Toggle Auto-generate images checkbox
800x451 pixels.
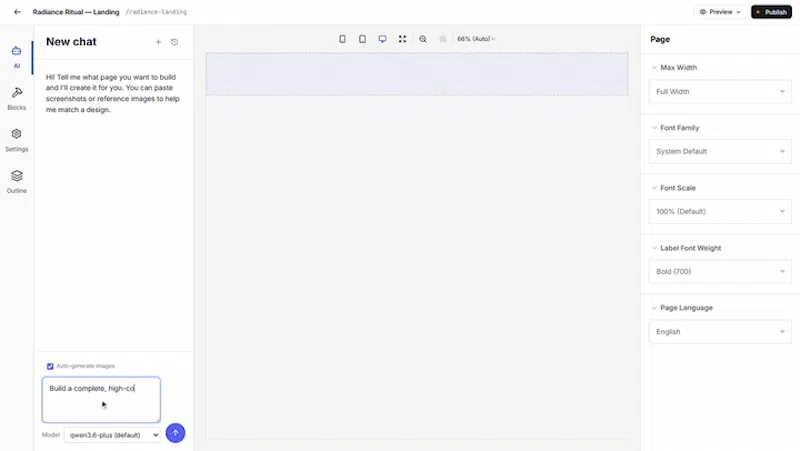coord(50,366)
